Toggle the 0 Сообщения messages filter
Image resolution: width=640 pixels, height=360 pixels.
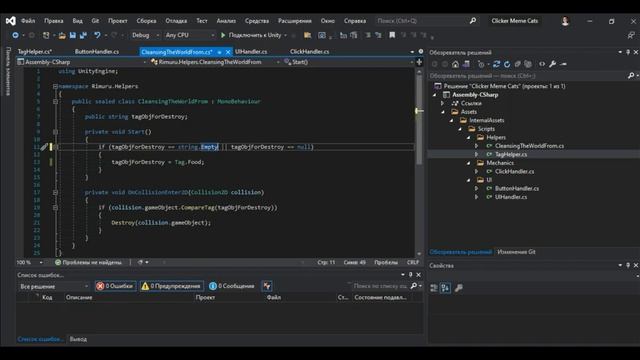pos(231,286)
